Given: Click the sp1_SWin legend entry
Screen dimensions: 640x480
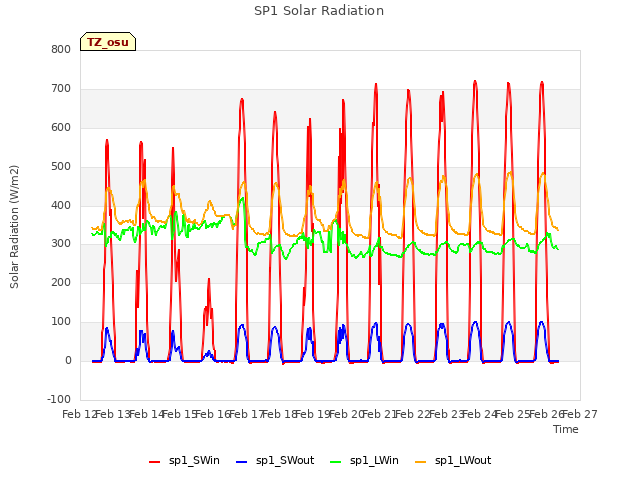Looking at the screenshot, I should coord(184,460).
